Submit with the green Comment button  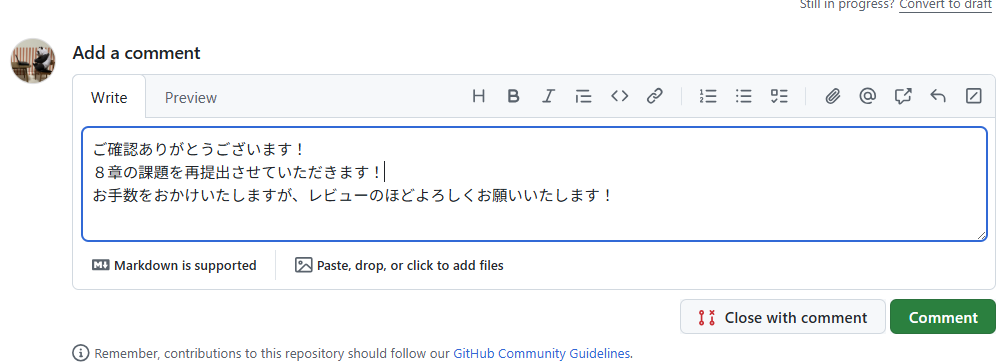point(943,317)
